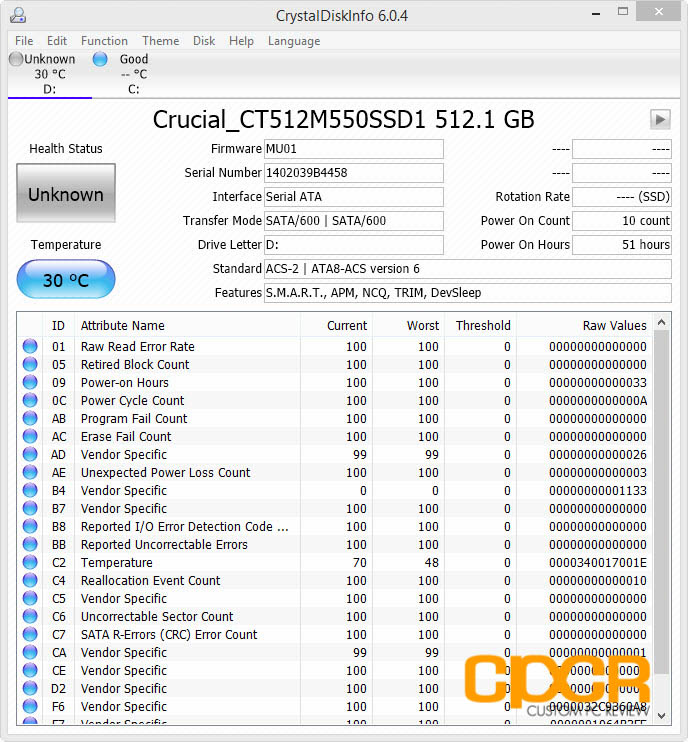This screenshot has width=688, height=742.
Task: Click the 30 °C temperature button
Action: (x=66, y=280)
